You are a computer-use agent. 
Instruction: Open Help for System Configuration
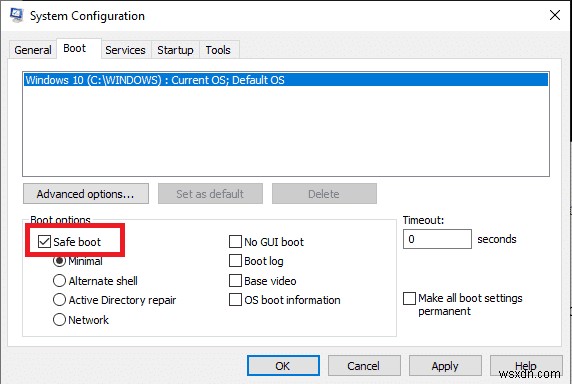526,366
